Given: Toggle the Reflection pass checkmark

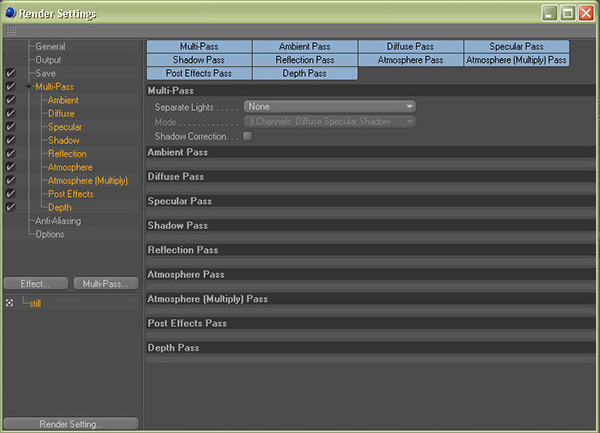Looking at the screenshot, I should (x=10, y=154).
